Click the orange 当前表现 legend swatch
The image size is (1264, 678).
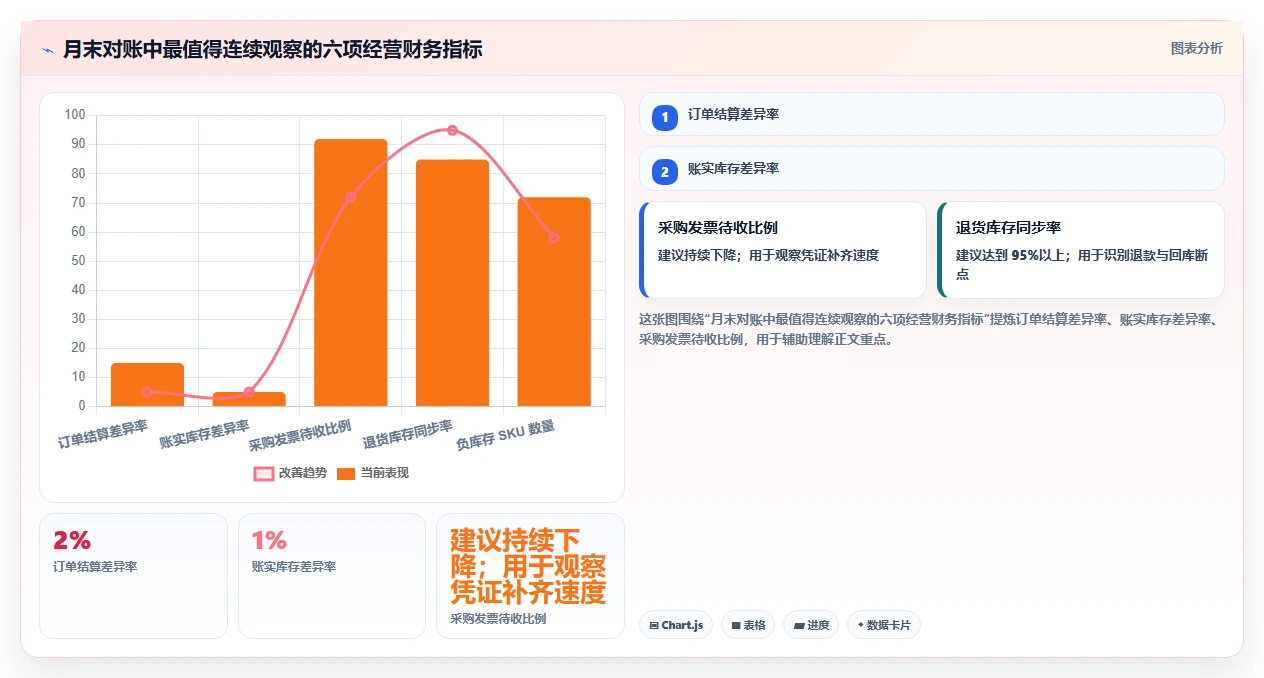pyautogui.click(x=346, y=473)
